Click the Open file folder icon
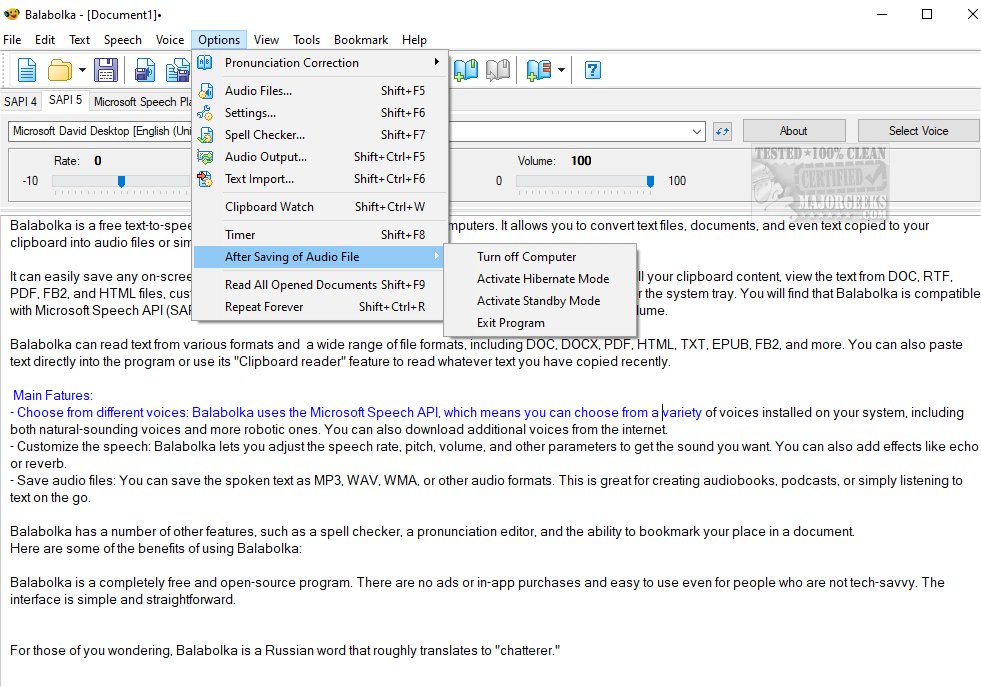The height and width of the screenshot is (687, 981). 59,70
